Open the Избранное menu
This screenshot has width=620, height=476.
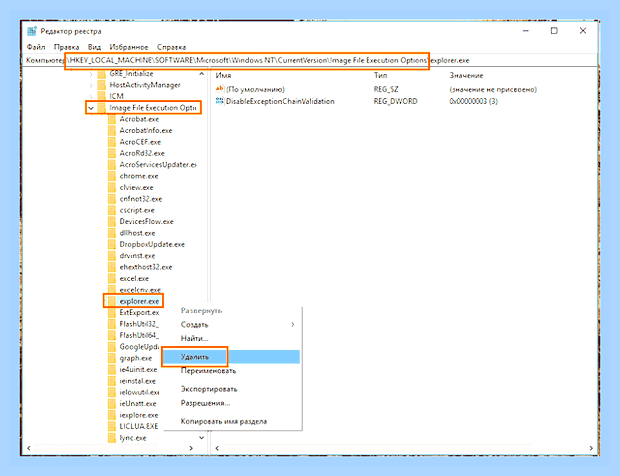(x=129, y=47)
